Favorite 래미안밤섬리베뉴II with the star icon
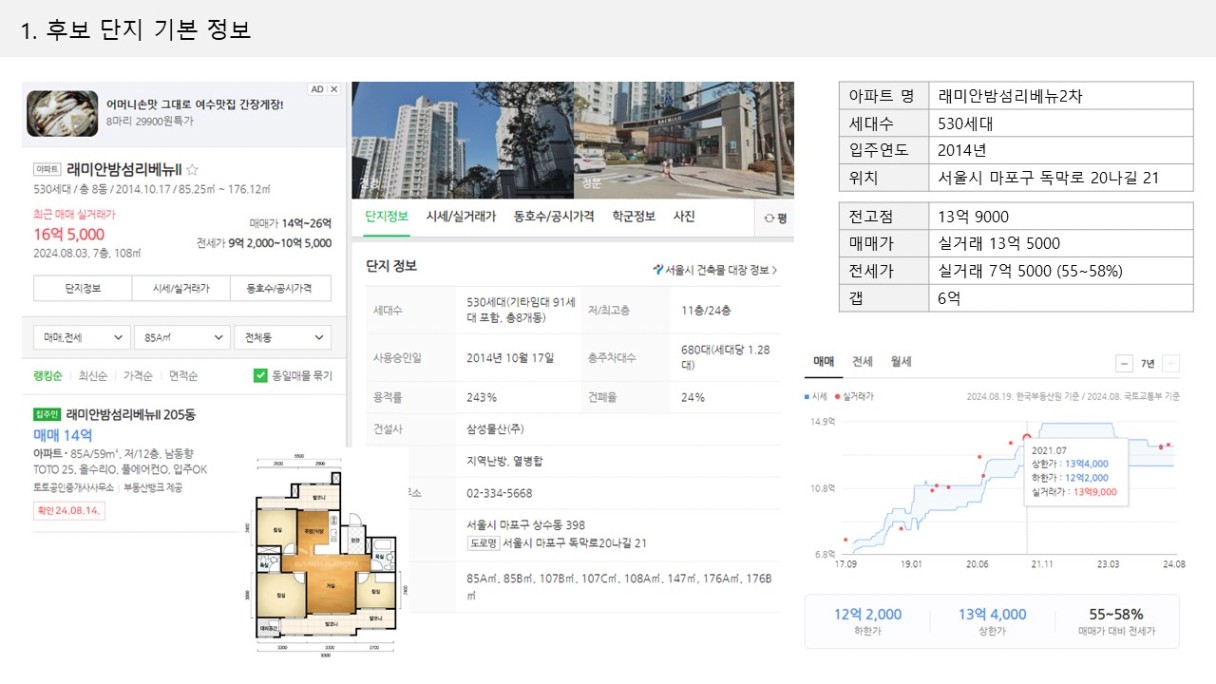 [x=192, y=169]
